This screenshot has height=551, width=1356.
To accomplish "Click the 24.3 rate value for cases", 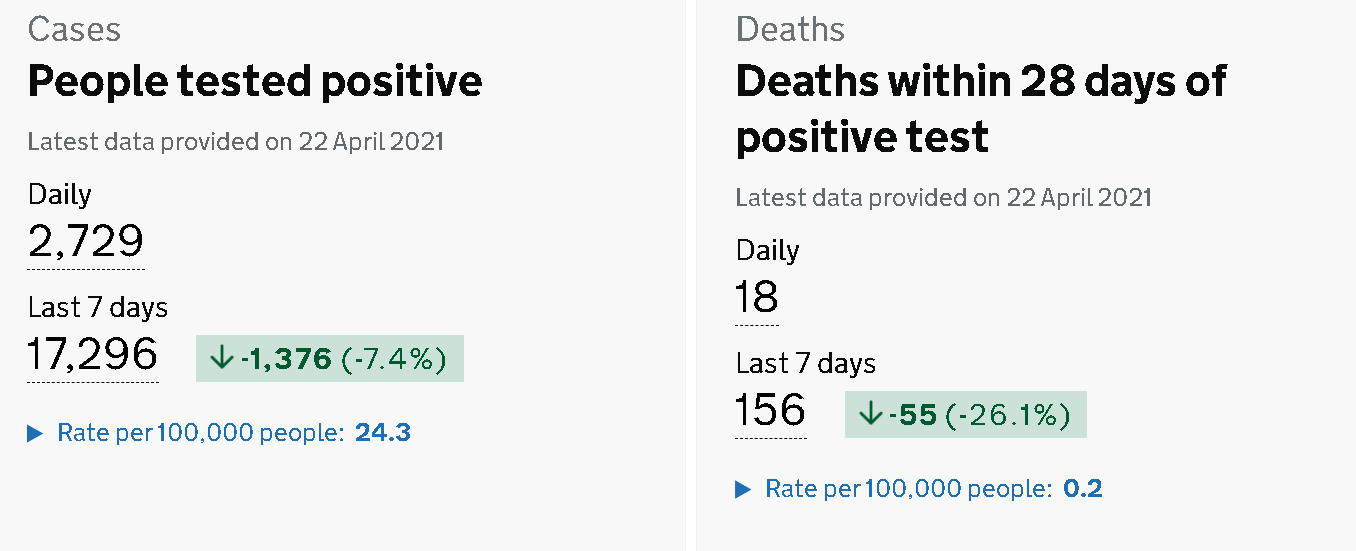I will (x=383, y=433).
